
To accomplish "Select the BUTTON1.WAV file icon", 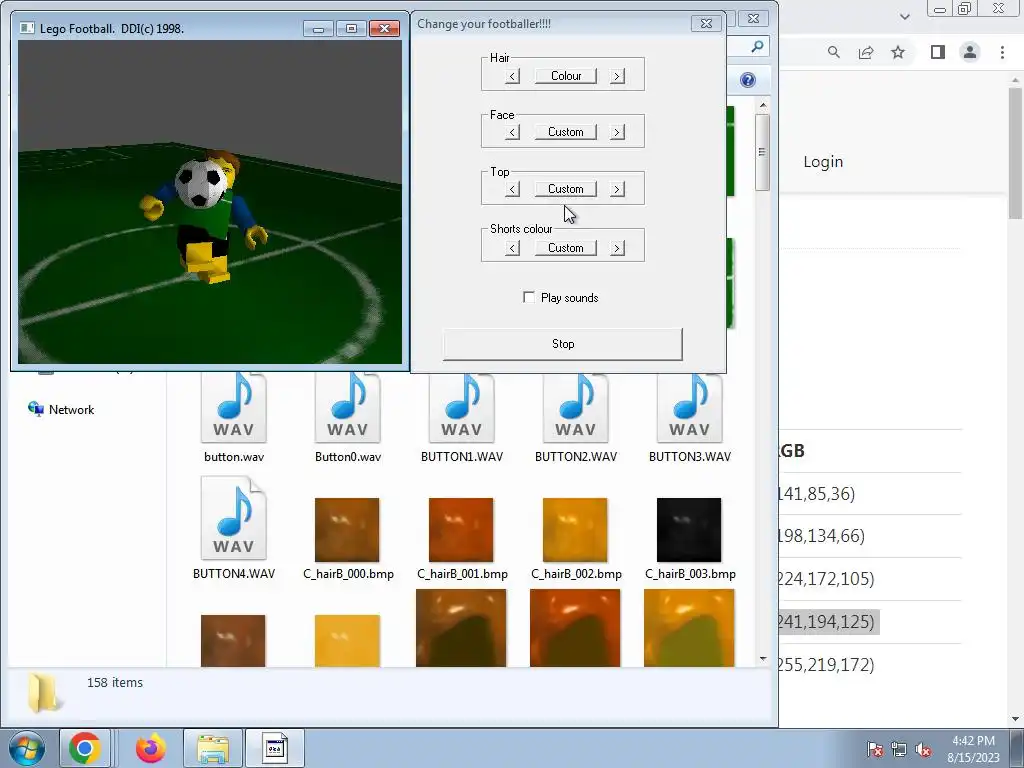I will (x=462, y=409).
